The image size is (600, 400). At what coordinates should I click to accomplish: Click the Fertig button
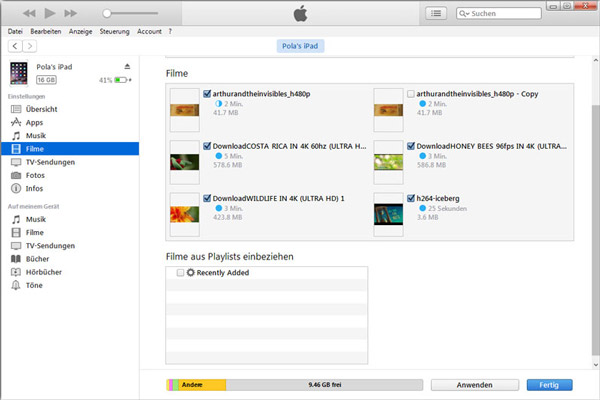549,384
